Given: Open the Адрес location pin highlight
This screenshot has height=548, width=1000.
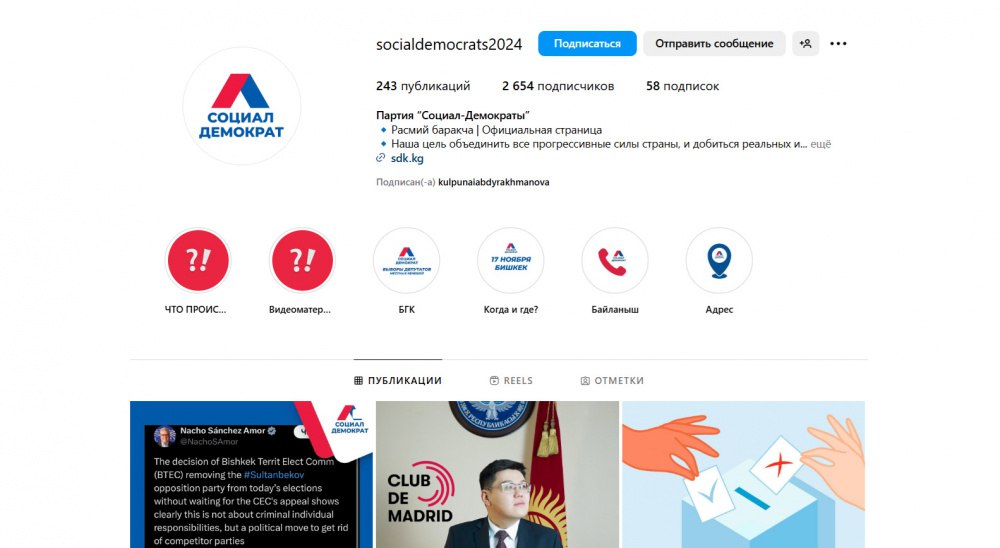Looking at the screenshot, I should point(719,260).
